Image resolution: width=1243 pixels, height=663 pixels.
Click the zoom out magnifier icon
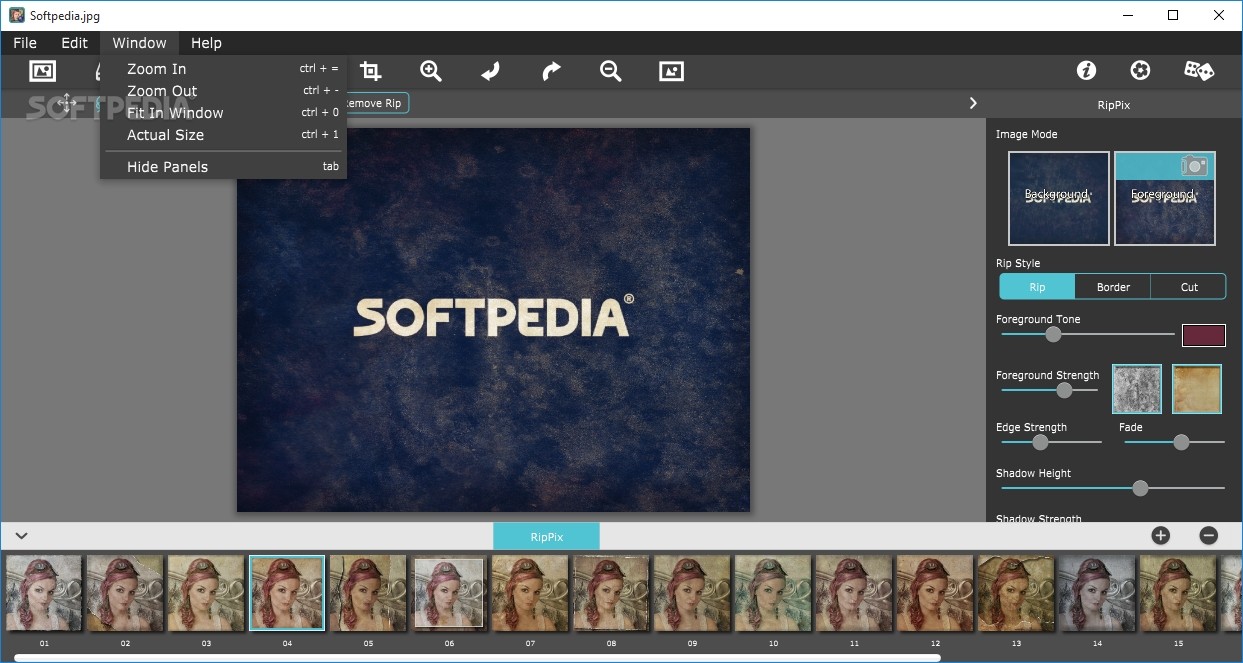click(610, 71)
